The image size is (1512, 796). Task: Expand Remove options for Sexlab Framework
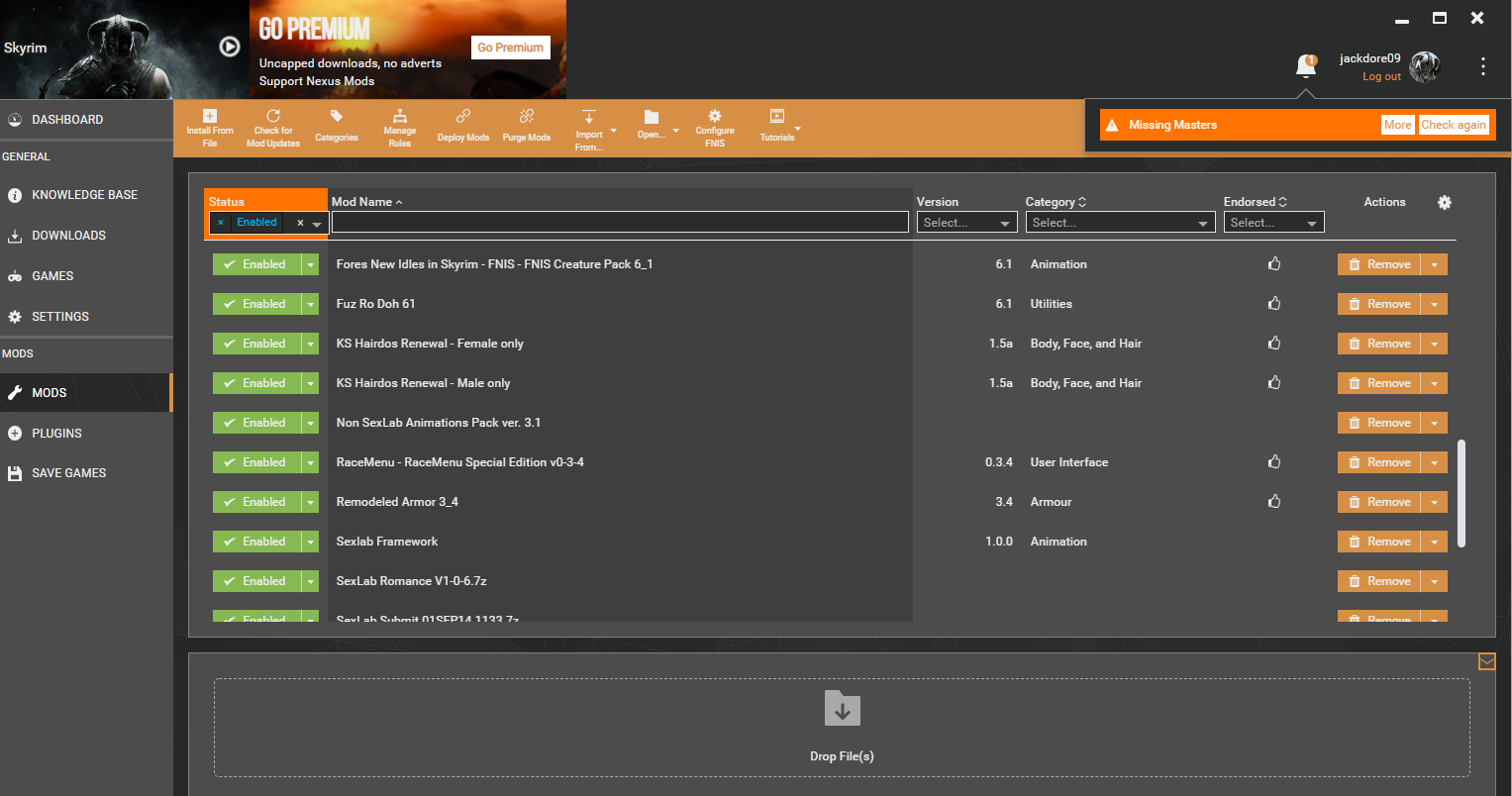coord(1434,542)
